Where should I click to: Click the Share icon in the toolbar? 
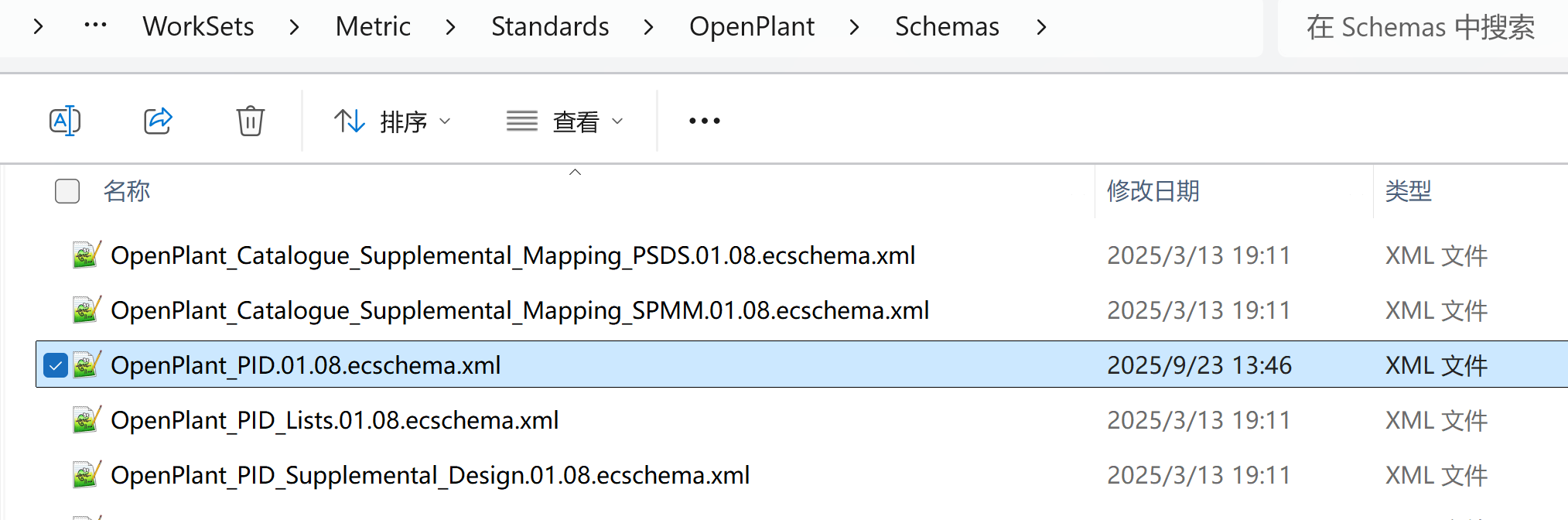(158, 121)
